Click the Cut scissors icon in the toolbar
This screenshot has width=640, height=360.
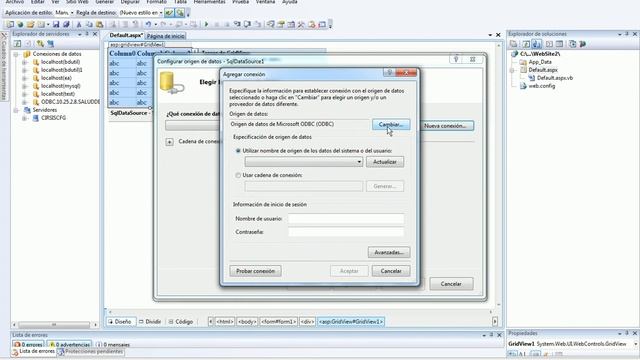[x=79, y=24]
